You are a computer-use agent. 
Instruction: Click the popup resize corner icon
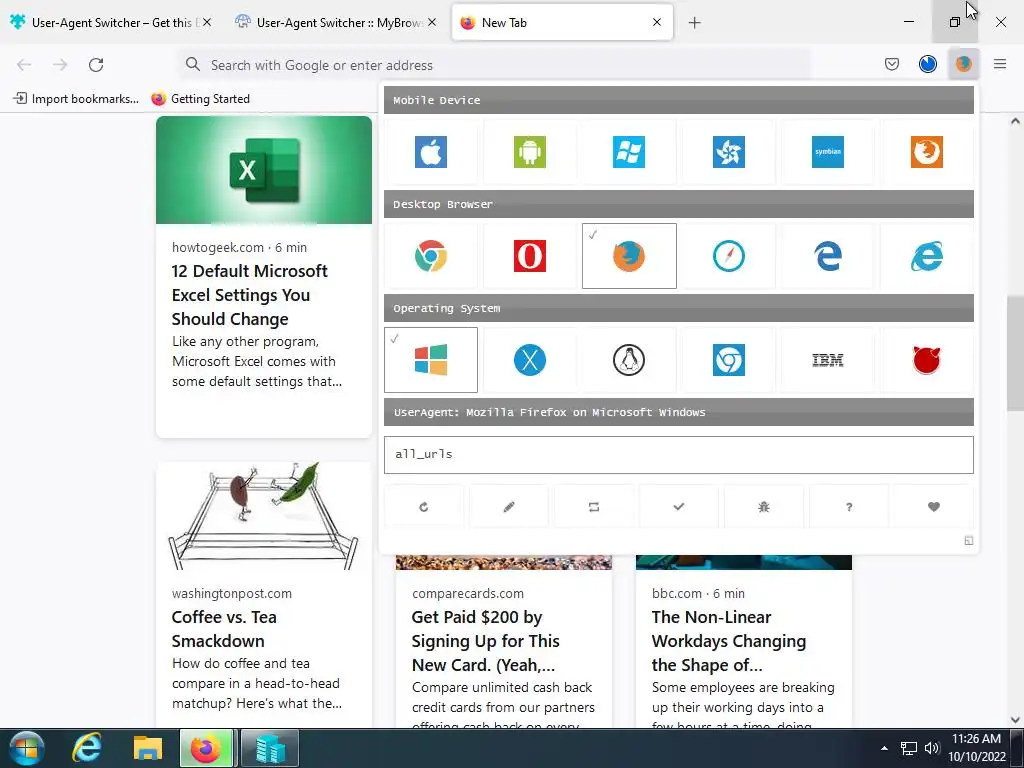968,541
